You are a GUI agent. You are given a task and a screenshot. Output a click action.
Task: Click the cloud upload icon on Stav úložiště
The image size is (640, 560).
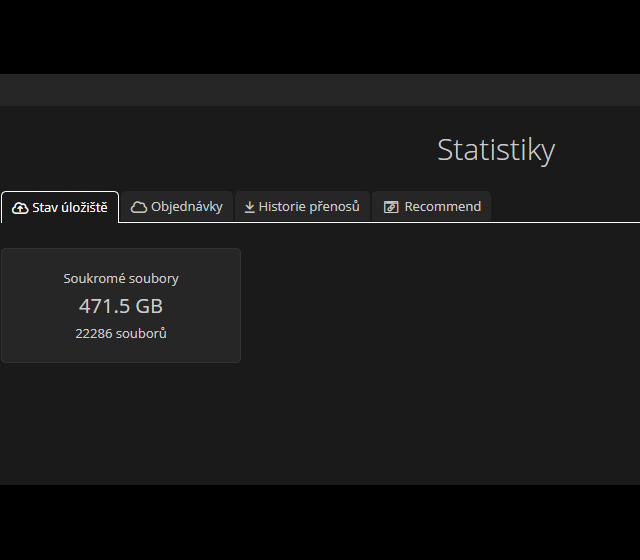tap(20, 208)
